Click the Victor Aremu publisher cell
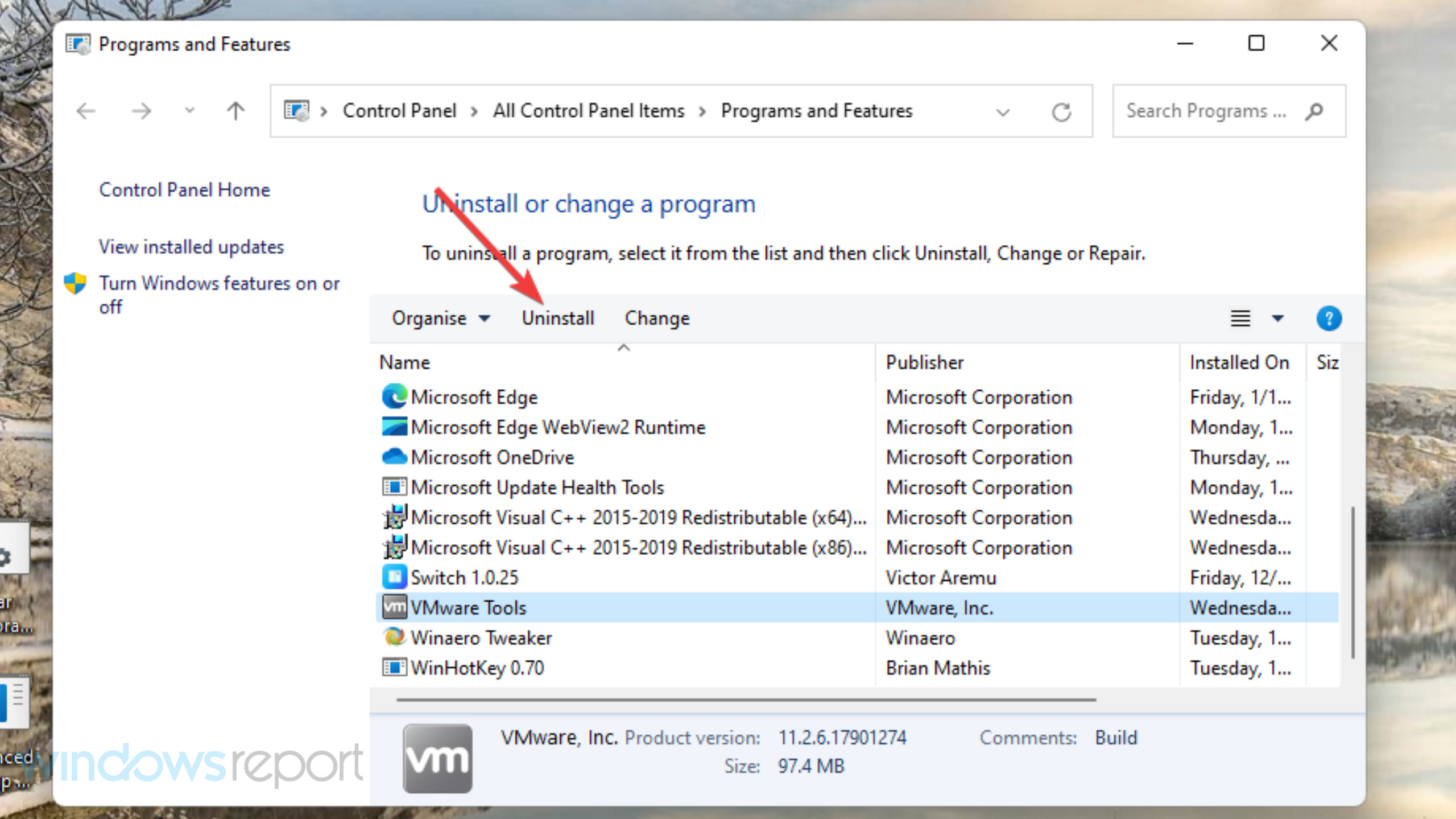This screenshot has width=1456, height=819. [x=941, y=578]
